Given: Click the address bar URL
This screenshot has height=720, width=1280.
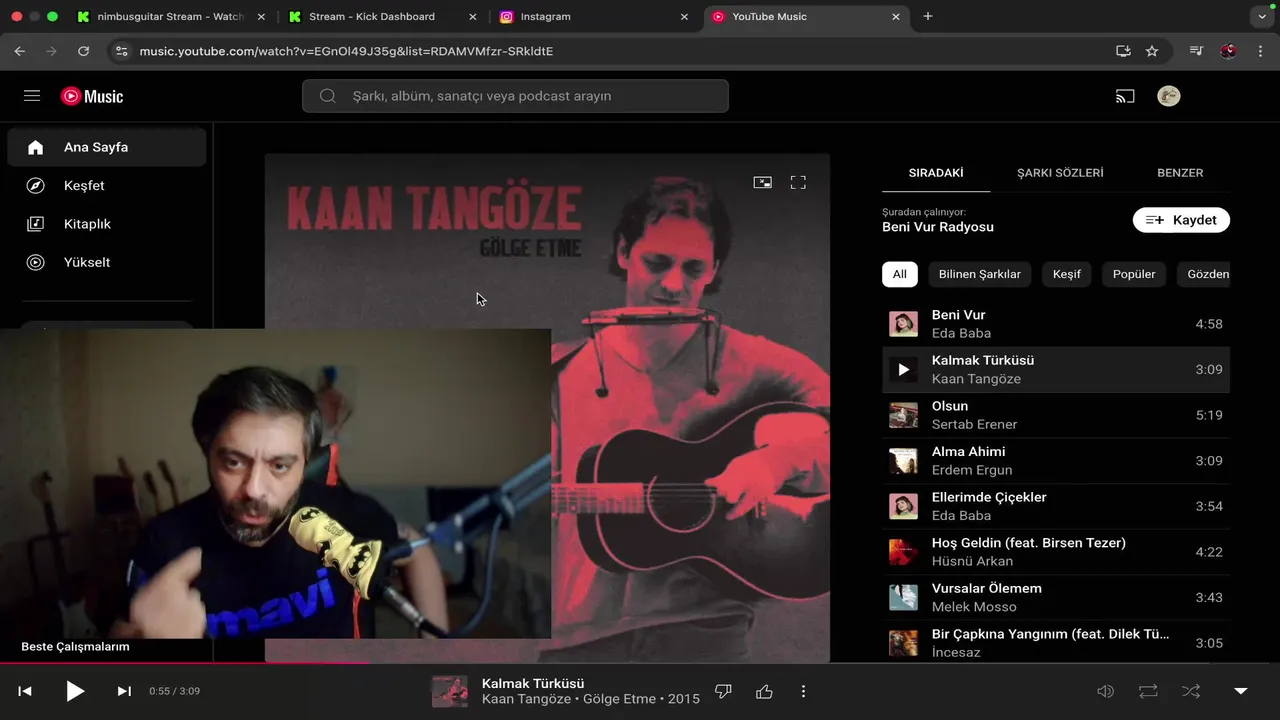Looking at the screenshot, I should (x=346, y=51).
